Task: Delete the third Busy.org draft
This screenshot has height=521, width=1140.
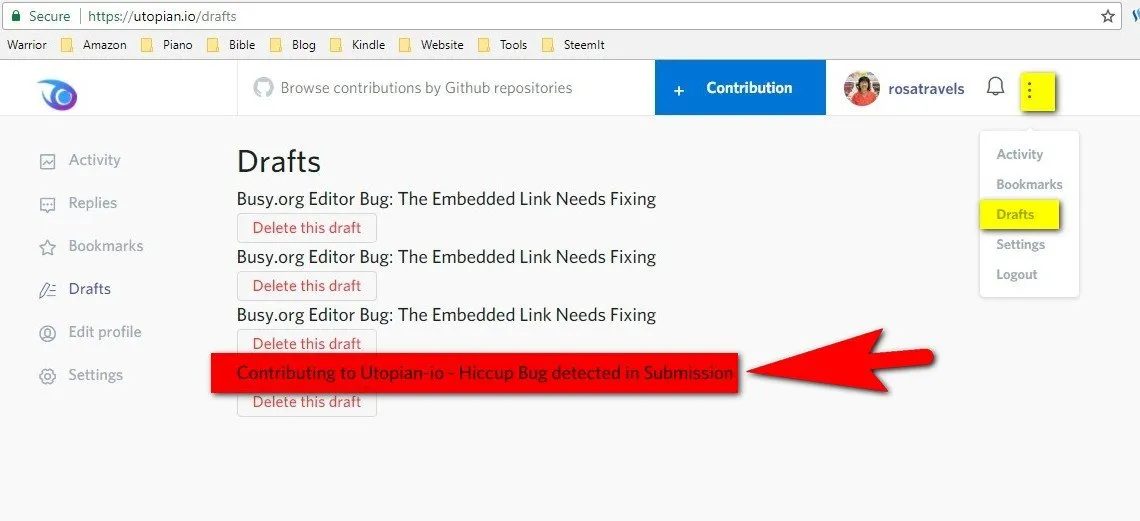Action: pos(307,343)
